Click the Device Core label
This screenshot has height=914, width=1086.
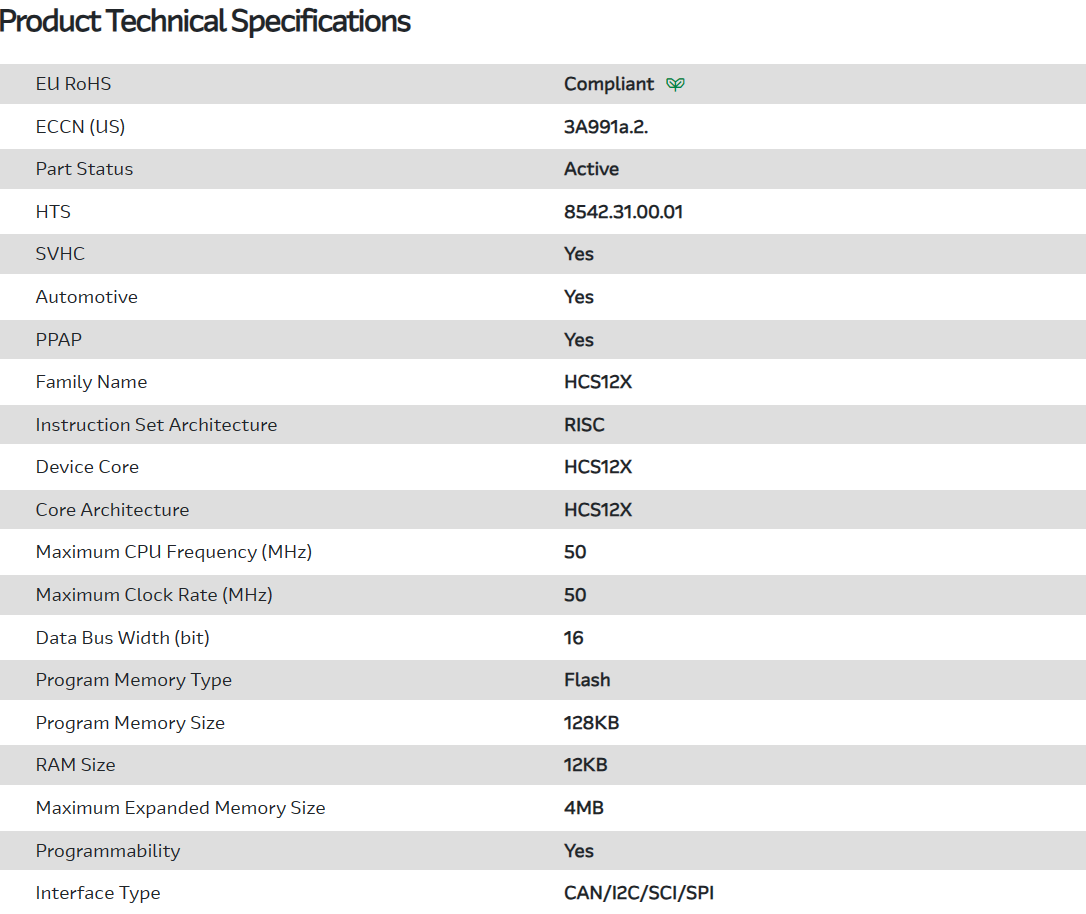pos(87,467)
